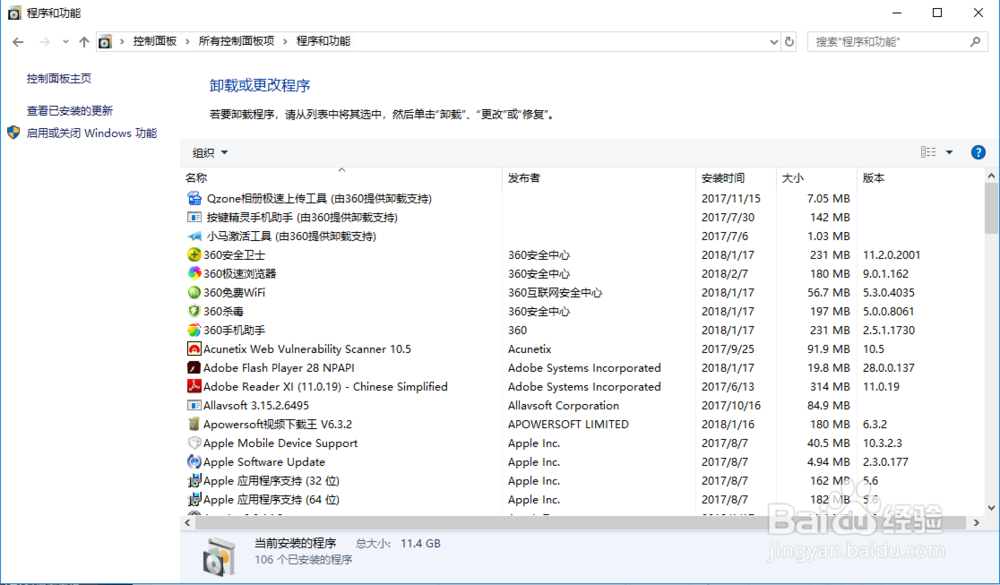Click publisher APOWERSOFT LIMITED
1000x585 pixels.
(x=568, y=424)
